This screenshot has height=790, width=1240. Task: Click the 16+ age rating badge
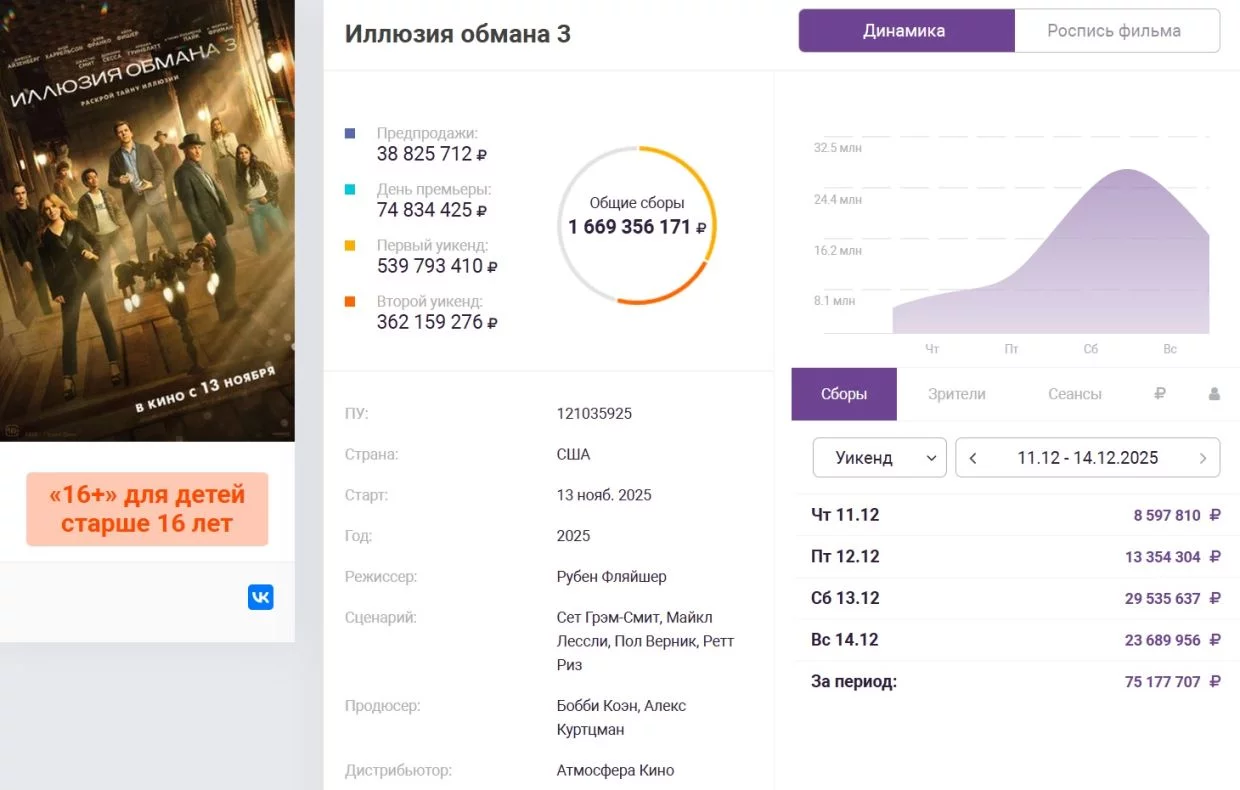coord(147,508)
